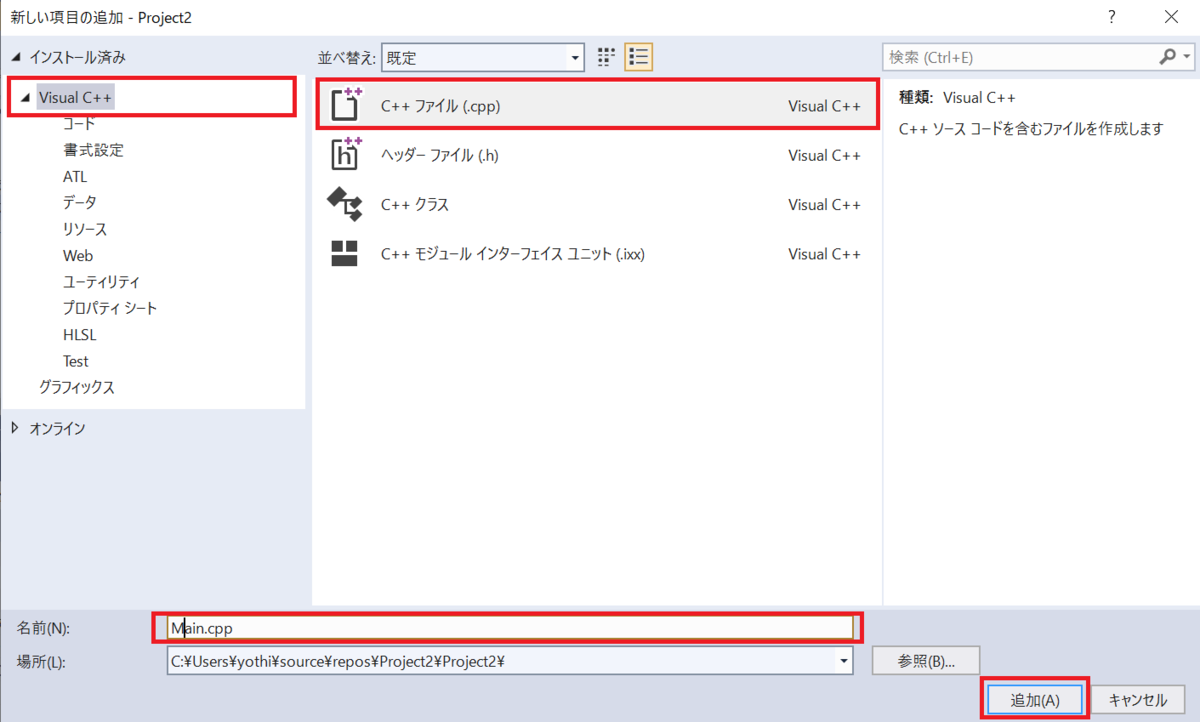
Task: Click the 場所 path text field
Action: pyautogui.click(x=502, y=660)
